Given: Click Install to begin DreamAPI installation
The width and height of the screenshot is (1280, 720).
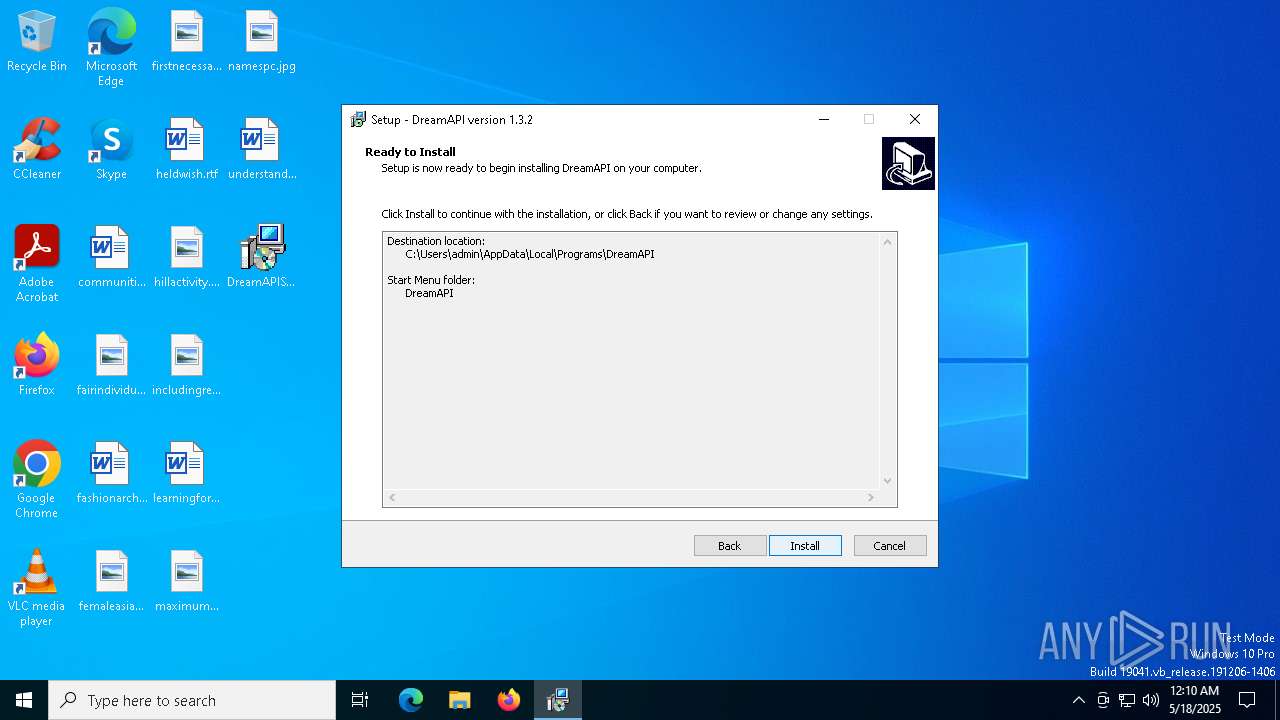Looking at the screenshot, I should (805, 545).
